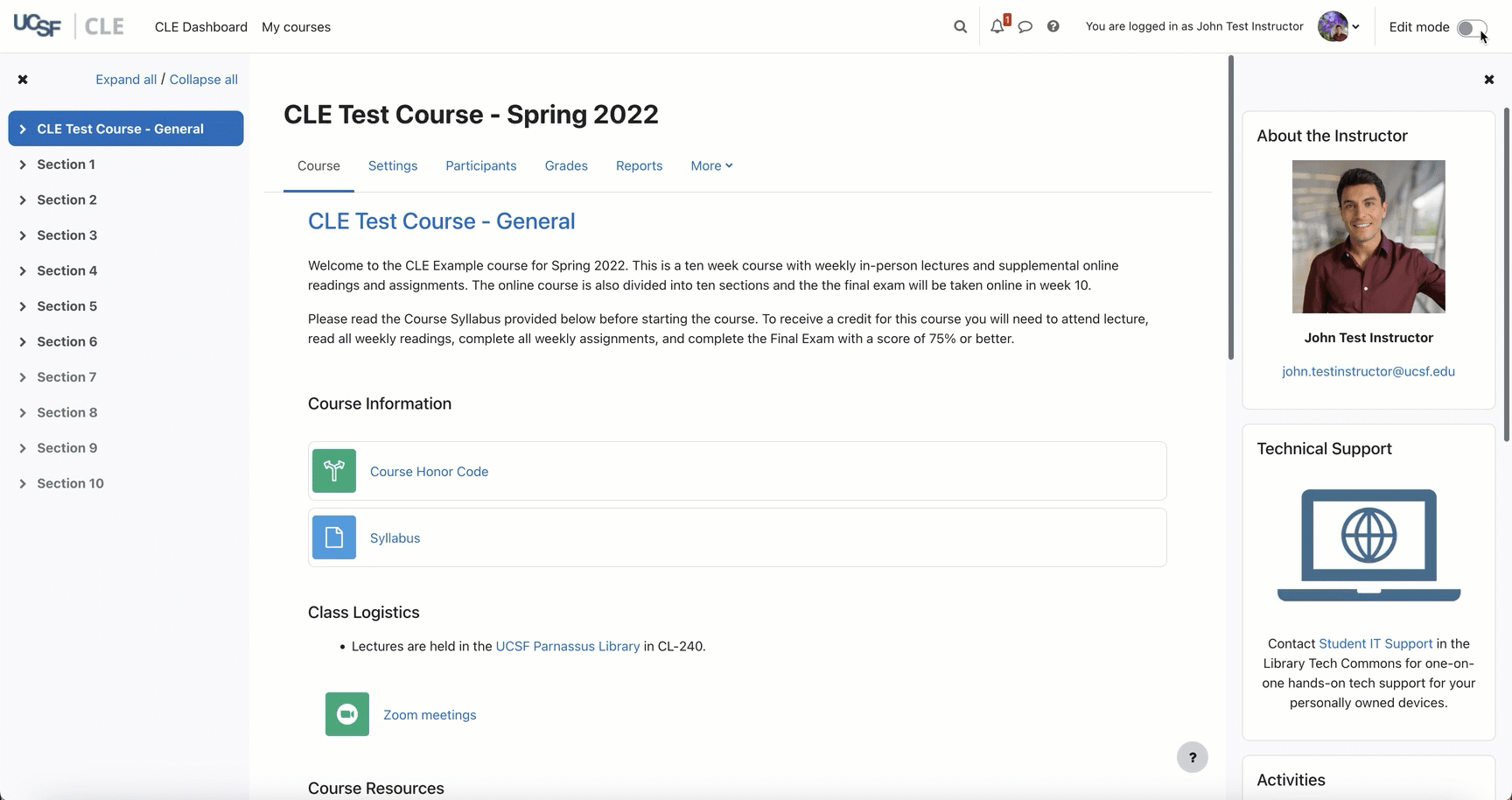The image size is (1512, 800).
Task: Open Course Honor Code link
Action: pyautogui.click(x=429, y=472)
